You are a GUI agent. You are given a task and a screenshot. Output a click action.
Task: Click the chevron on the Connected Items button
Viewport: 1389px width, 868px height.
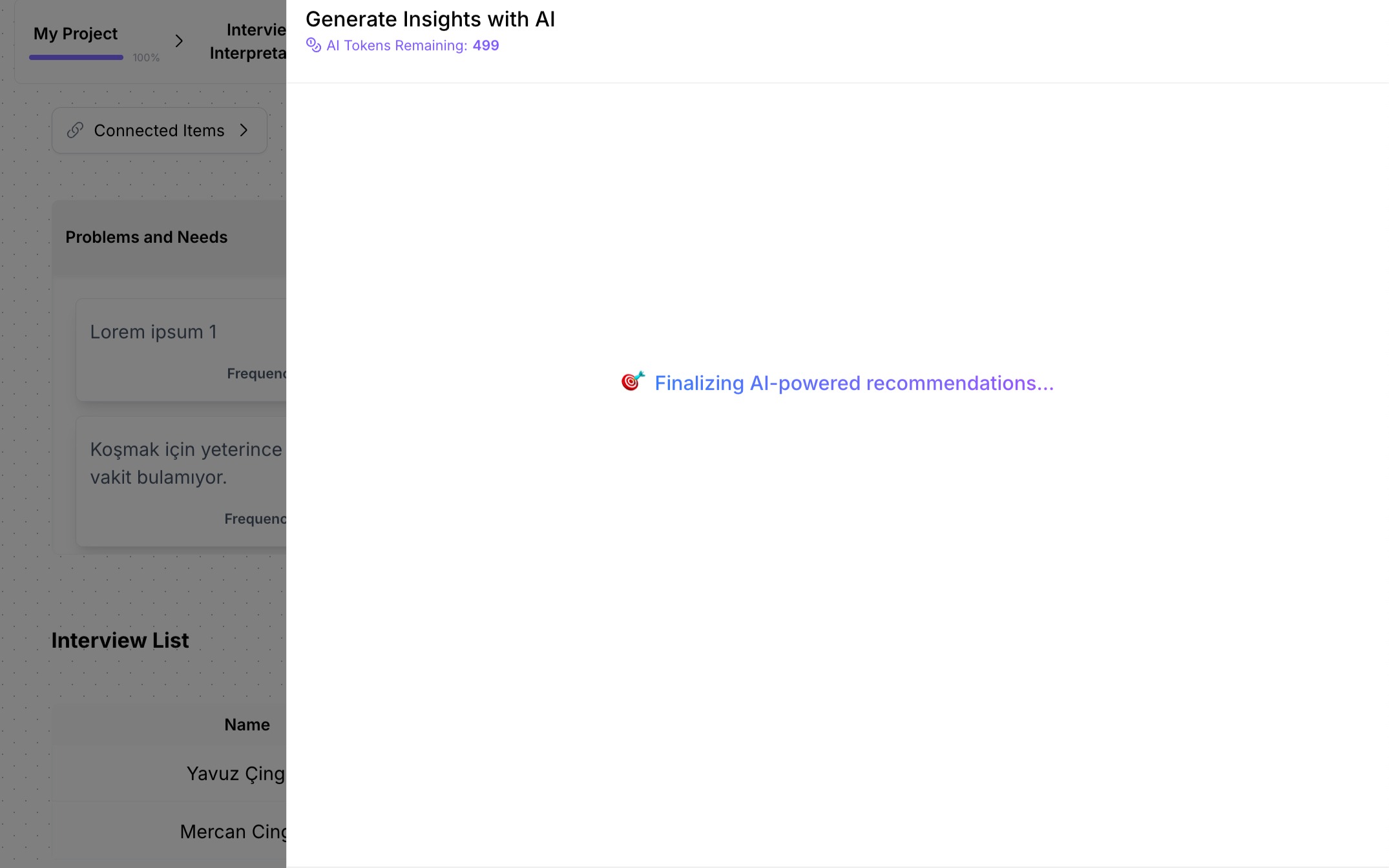[x=244, y=130]
